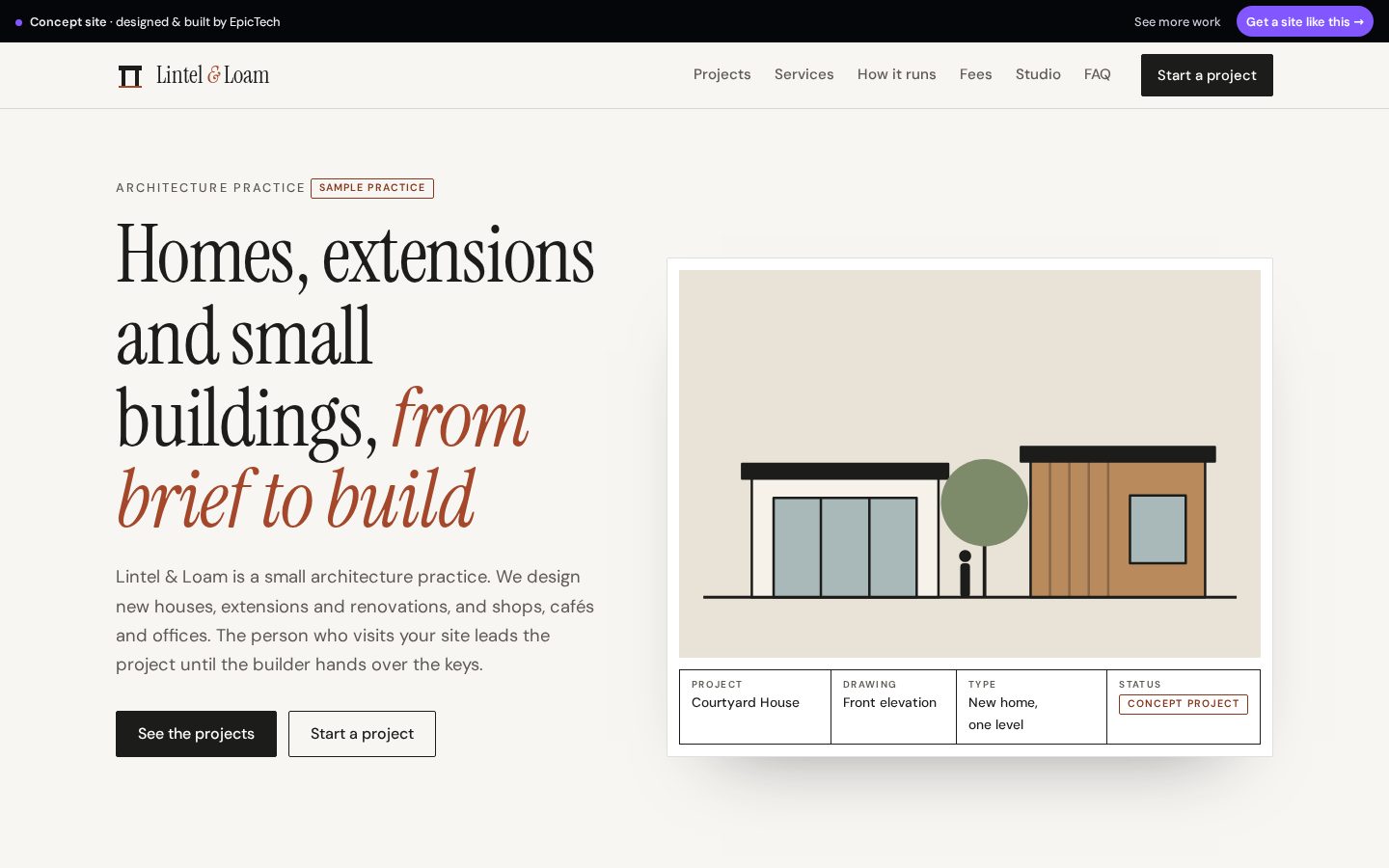Go to the Services section
1389x868 pixels.
point(803,74)
